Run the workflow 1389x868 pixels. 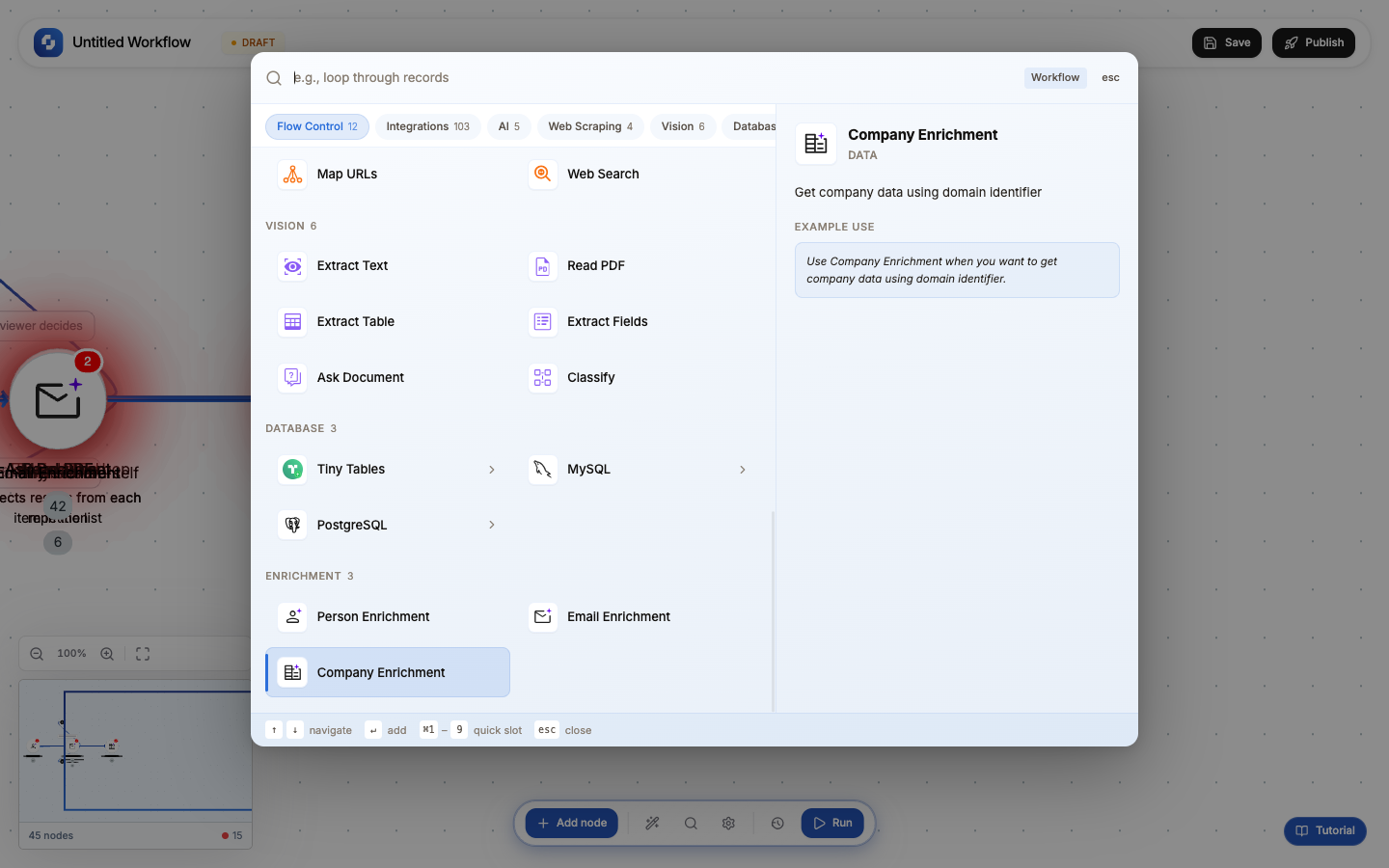pyautogui.click(x=832, y=824)
